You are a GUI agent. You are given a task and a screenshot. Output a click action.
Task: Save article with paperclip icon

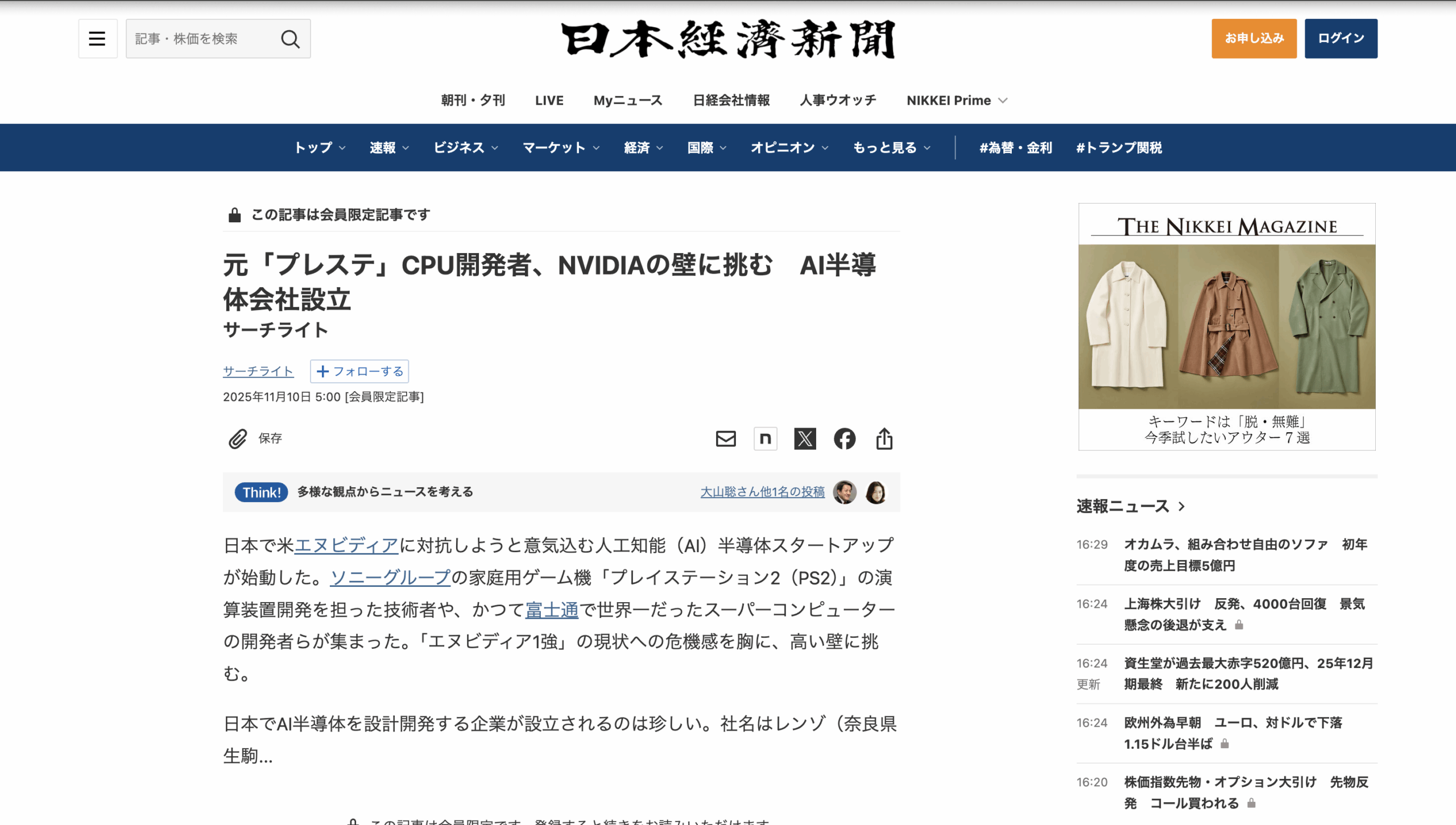click(x=238, y=439)
